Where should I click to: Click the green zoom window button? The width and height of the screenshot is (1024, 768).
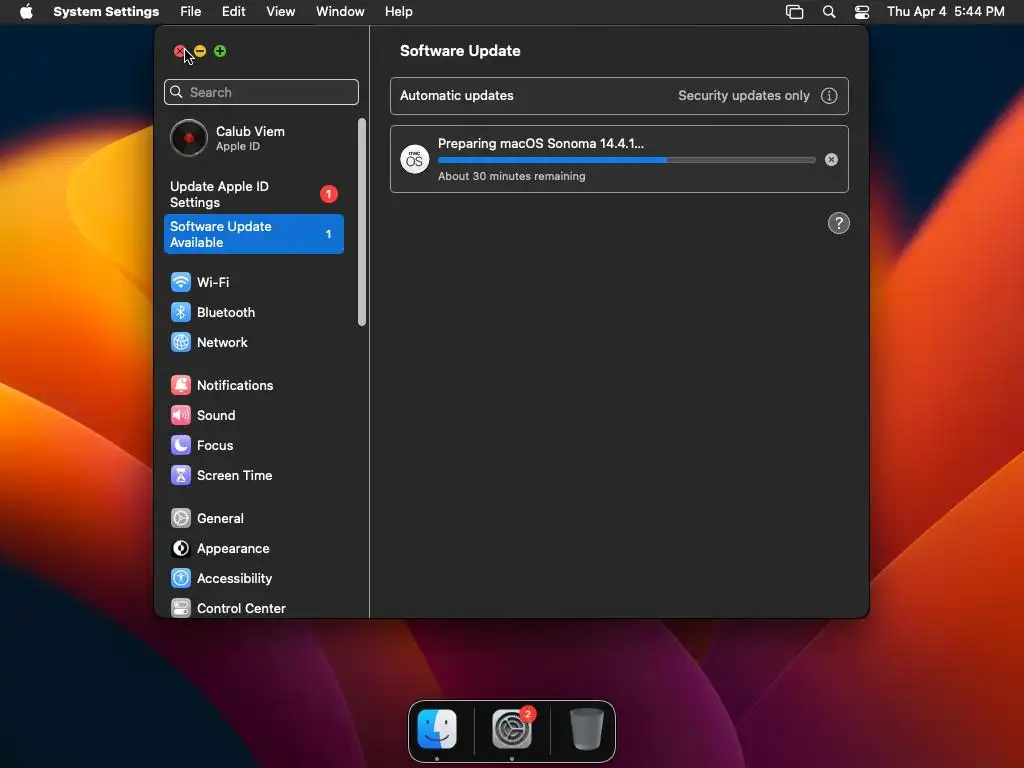point(220,51)
